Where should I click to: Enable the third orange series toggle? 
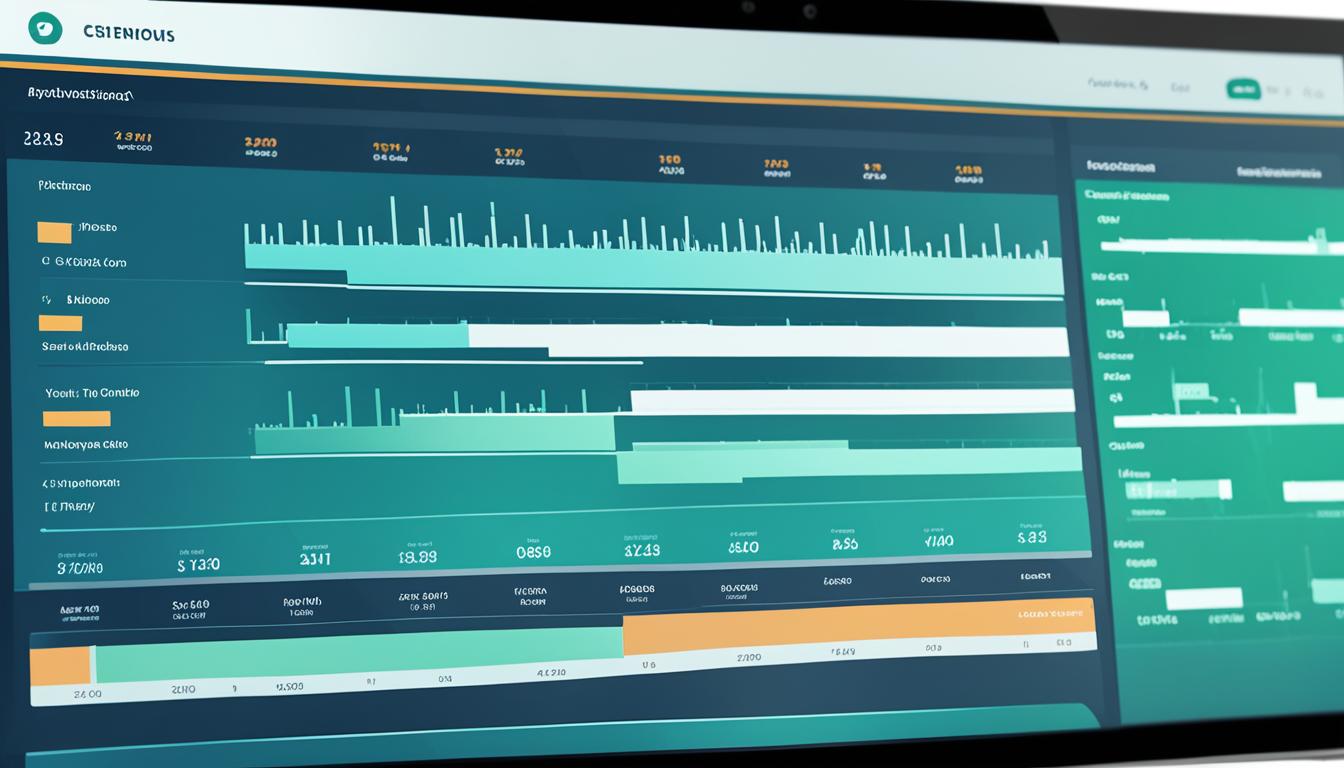[76, 419]
